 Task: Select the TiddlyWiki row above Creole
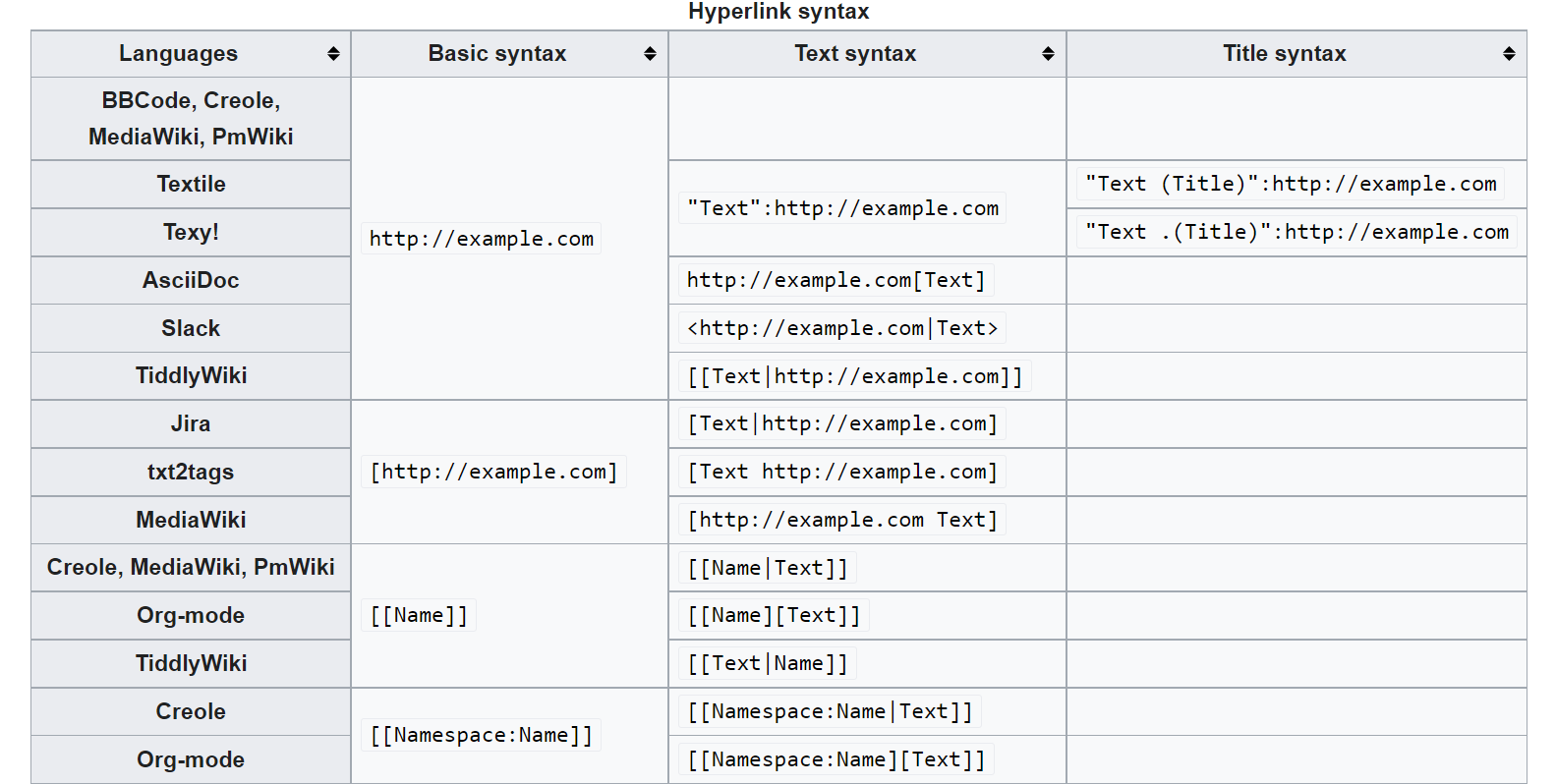pos(191,664)
